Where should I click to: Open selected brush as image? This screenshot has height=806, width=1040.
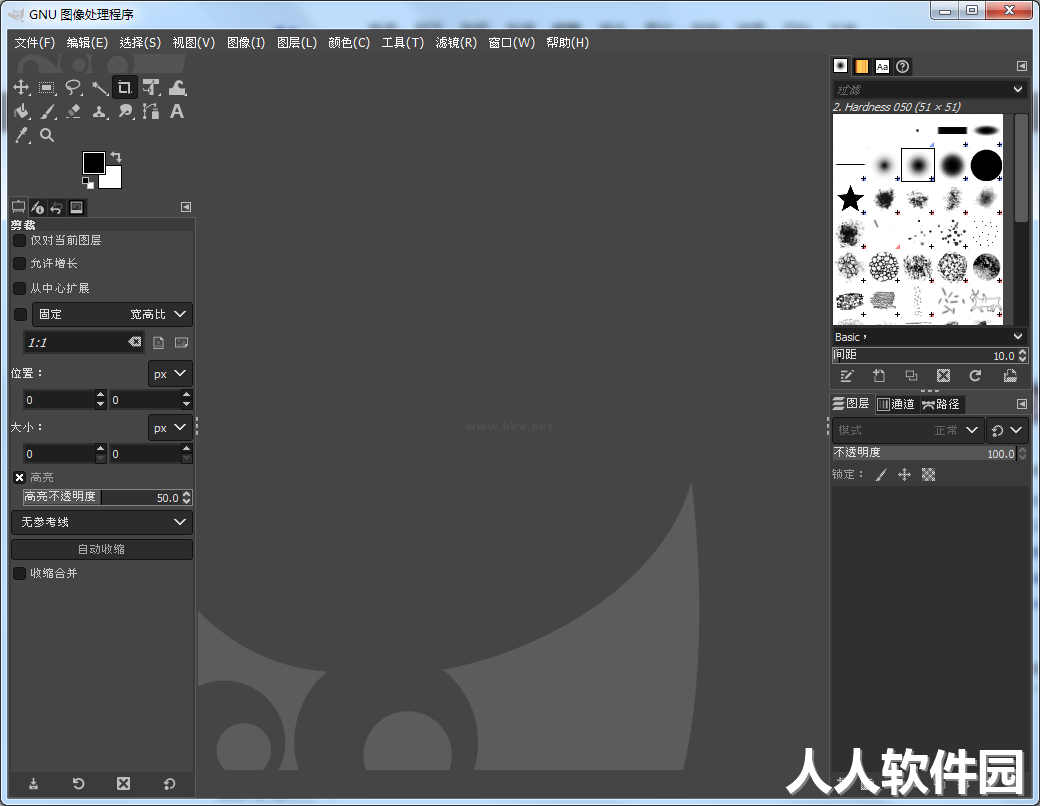(x=1009, y=376)
